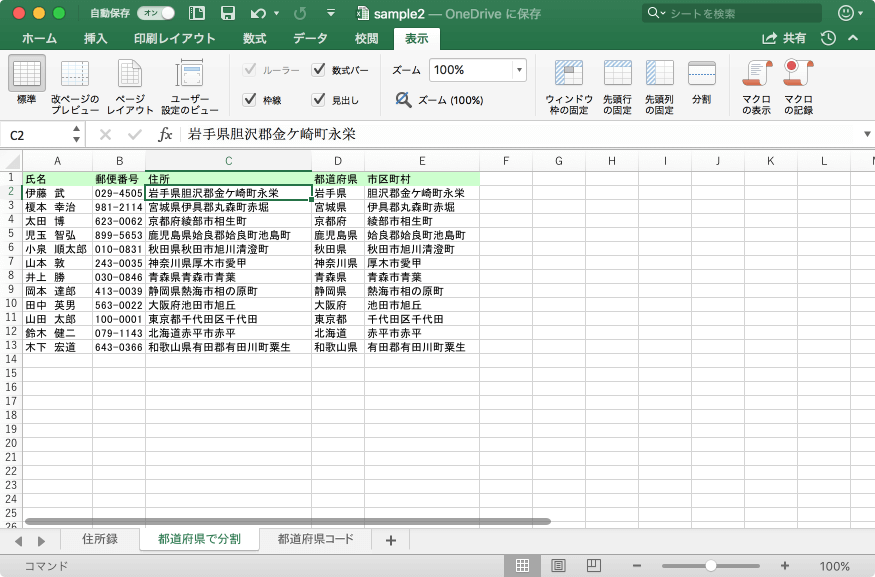Open 改ページのプレビュー view

[75, 85]
